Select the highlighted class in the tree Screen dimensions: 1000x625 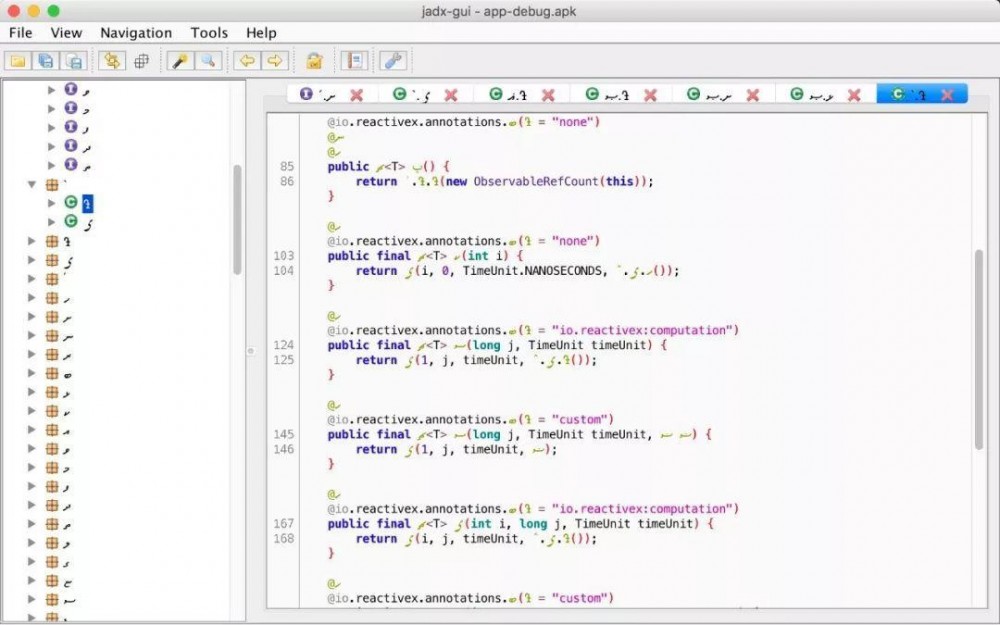[x=87, y=203]
